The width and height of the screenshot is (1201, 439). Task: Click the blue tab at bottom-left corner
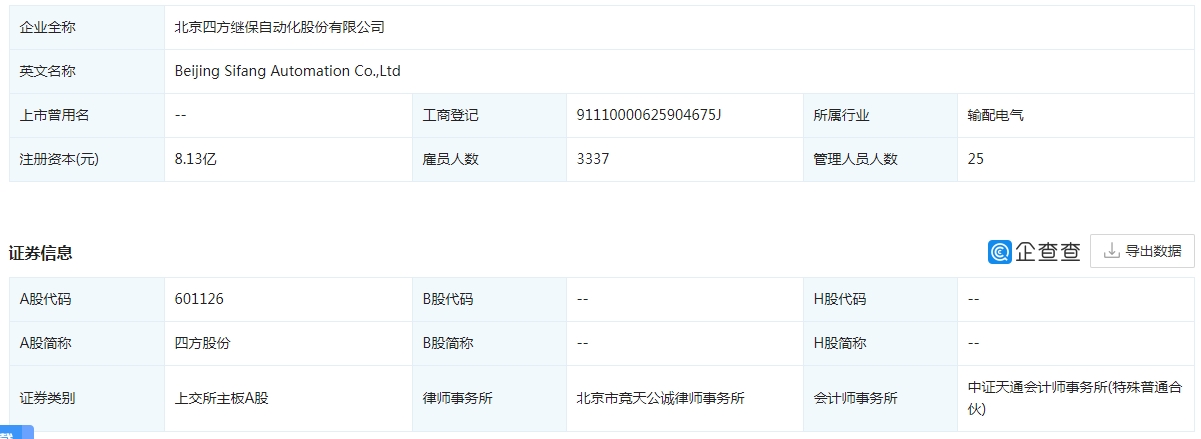(x=16, y=433)
